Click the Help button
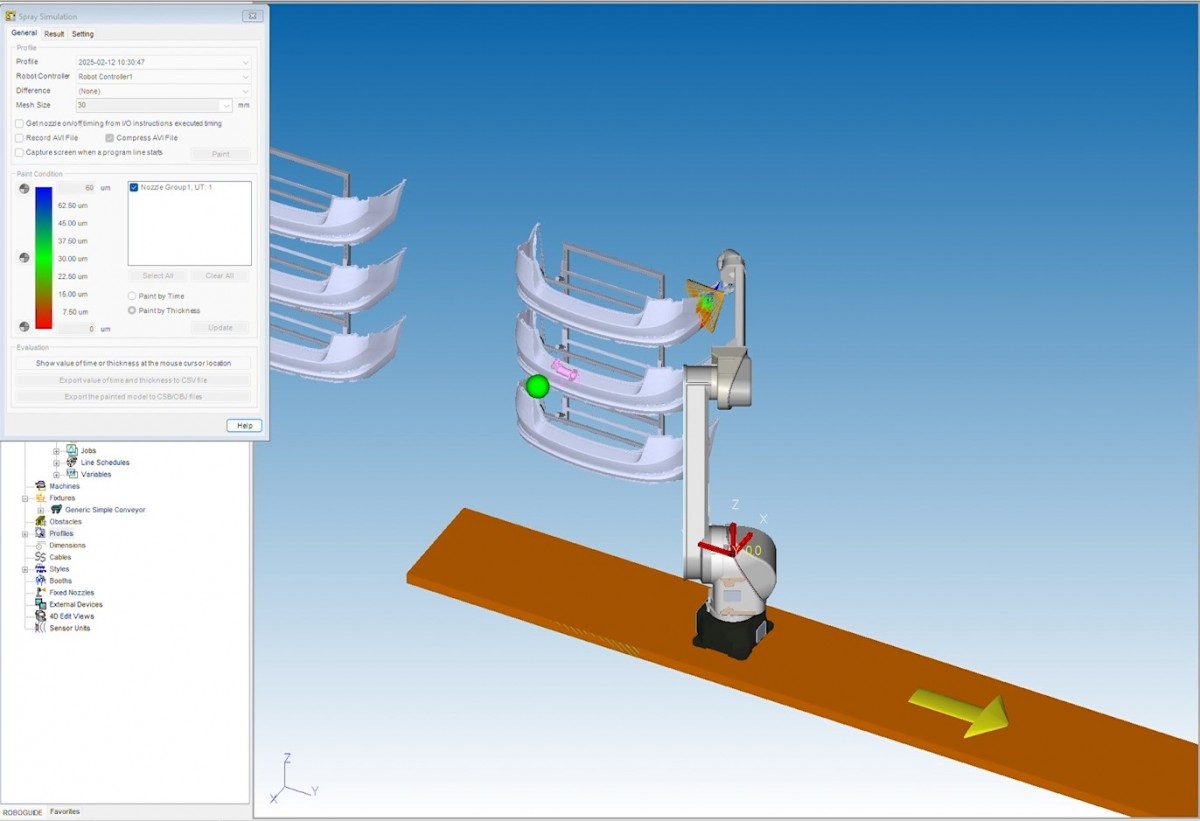The height and width of the screenshot is (821, 1200). [x=243, y=426]
